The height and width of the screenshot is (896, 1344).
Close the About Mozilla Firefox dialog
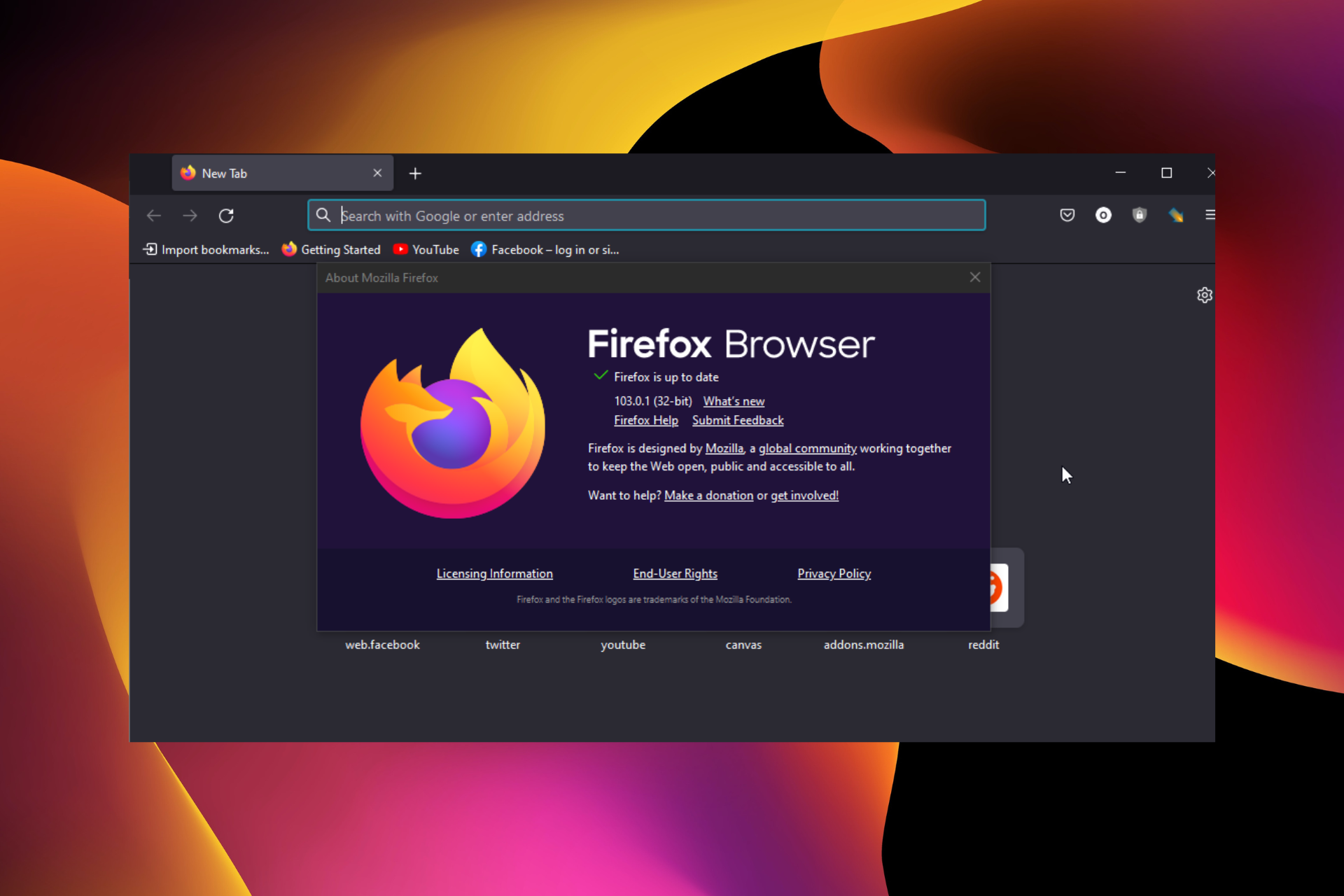point(975,277)
